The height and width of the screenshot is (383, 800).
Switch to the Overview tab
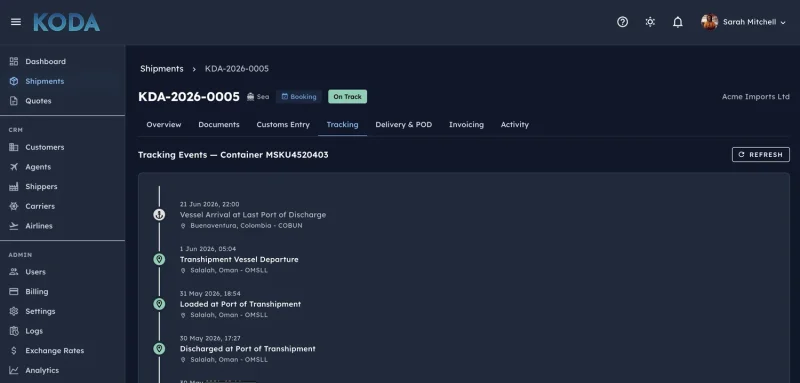click(164, 124)
